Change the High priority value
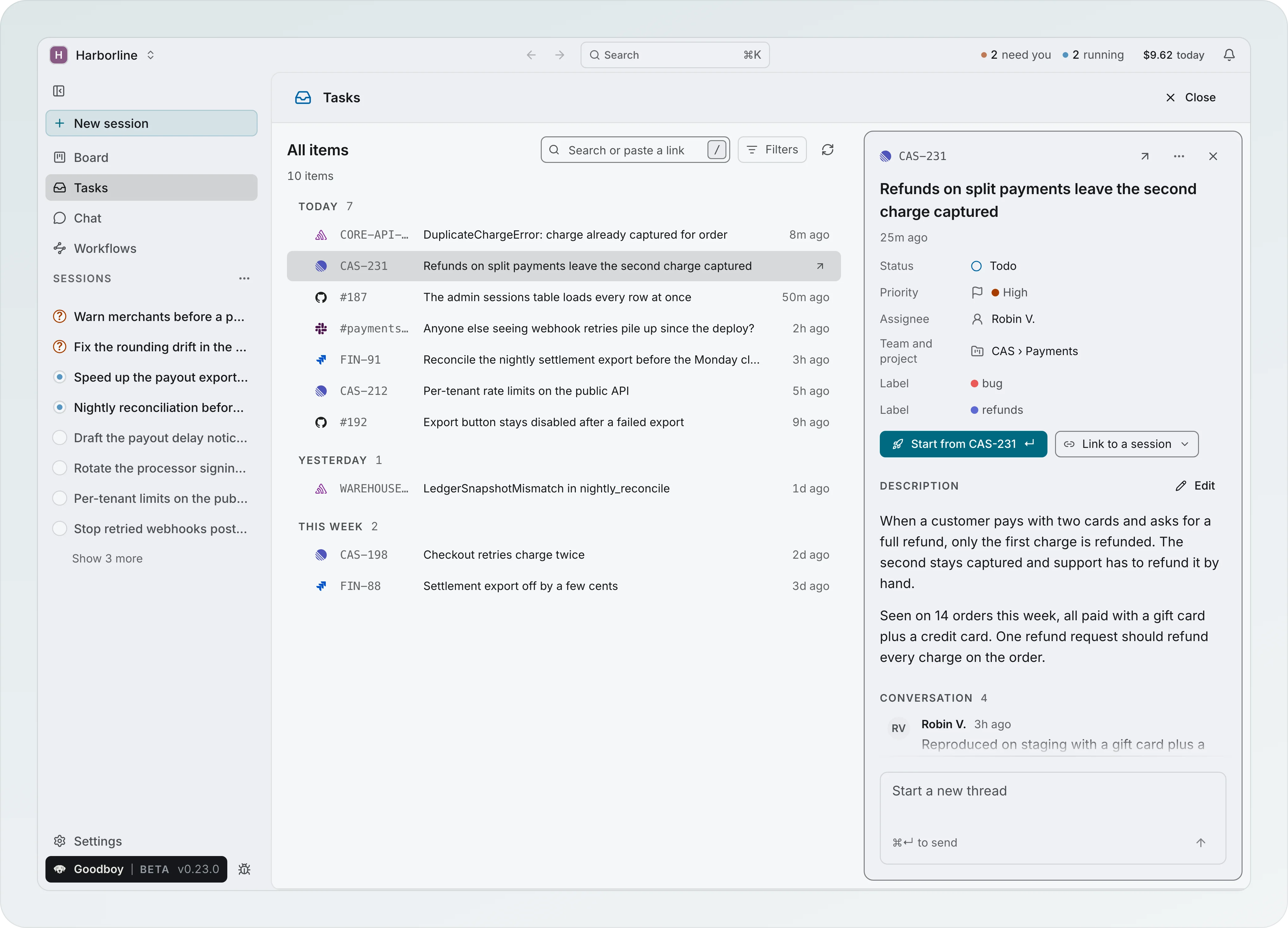 (999, 293)
